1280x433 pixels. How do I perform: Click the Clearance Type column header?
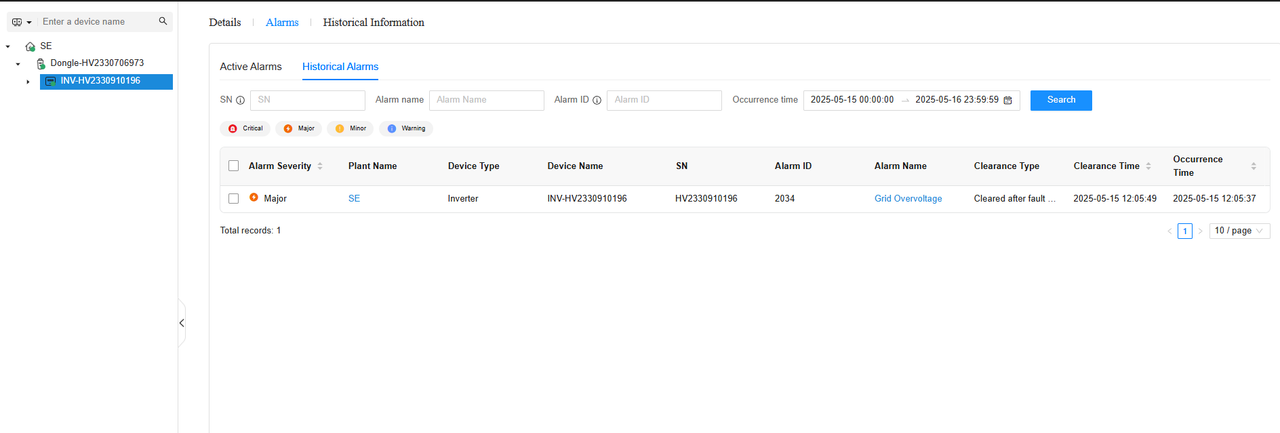coord(1007,166)
